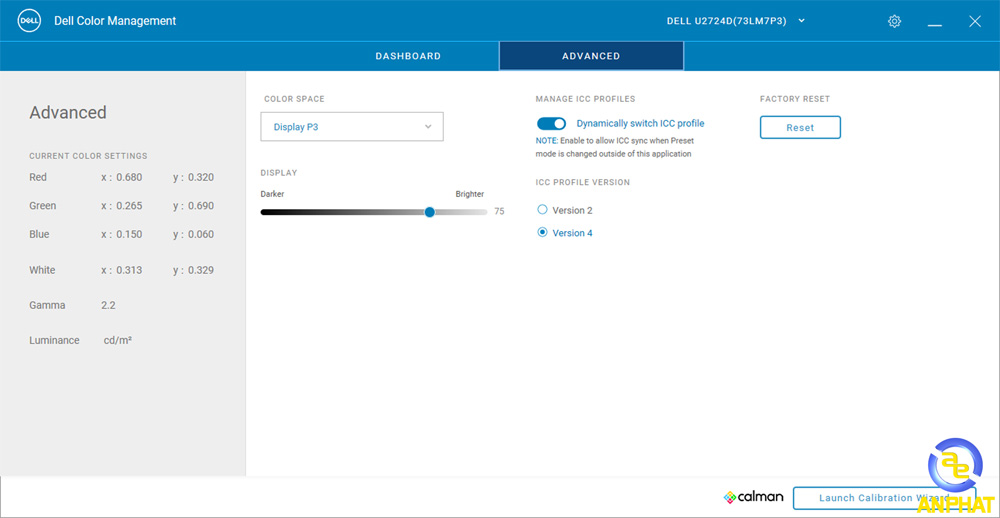Image resolution: width=1000 pixels, height=518 pixels.
Task: Click the CURRENT COLOR SETTINGS heading
Action: (x=88, y=156)
